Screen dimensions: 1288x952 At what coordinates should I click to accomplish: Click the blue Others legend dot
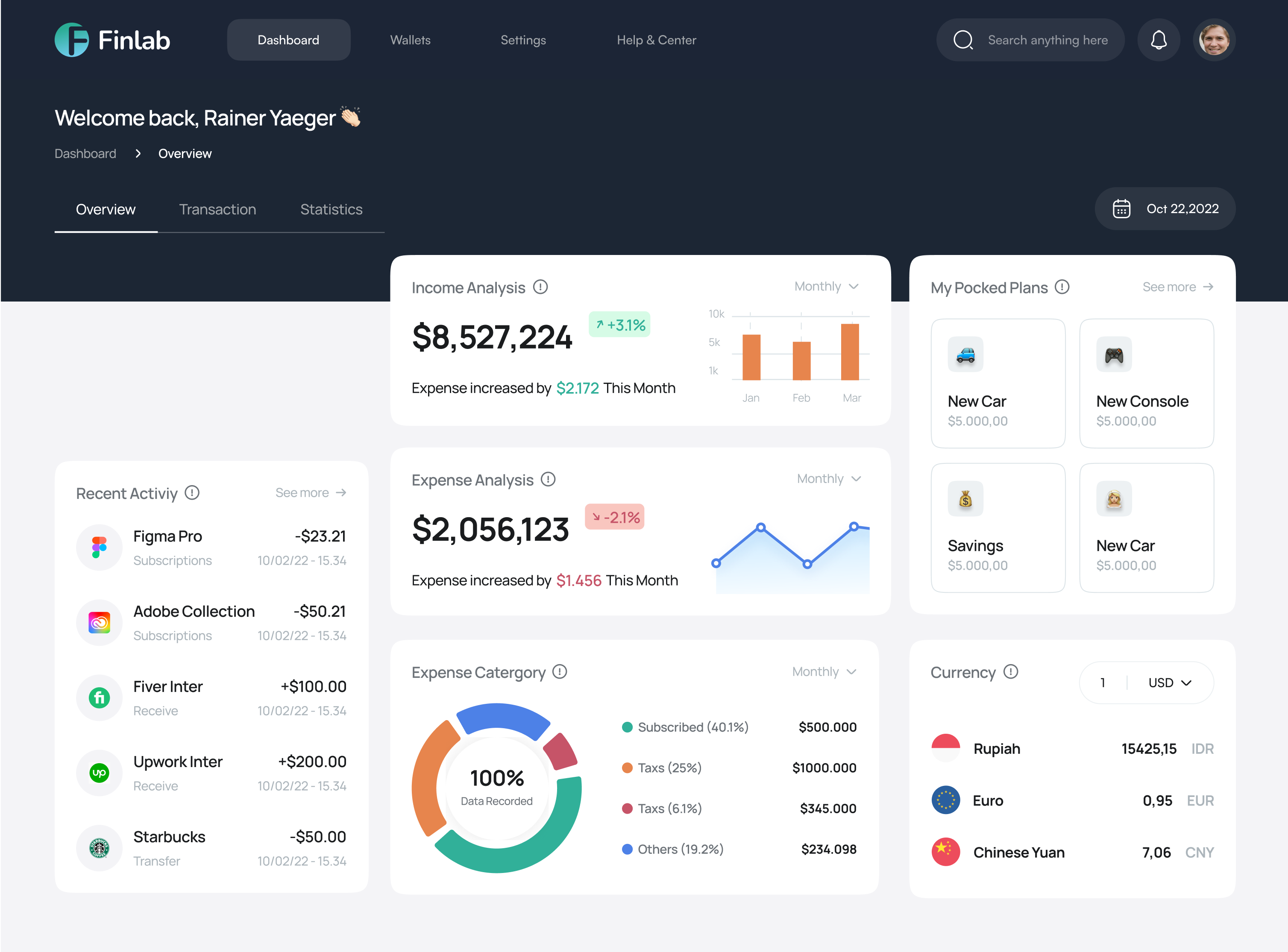pyautogui.click(x=627, y=849)
